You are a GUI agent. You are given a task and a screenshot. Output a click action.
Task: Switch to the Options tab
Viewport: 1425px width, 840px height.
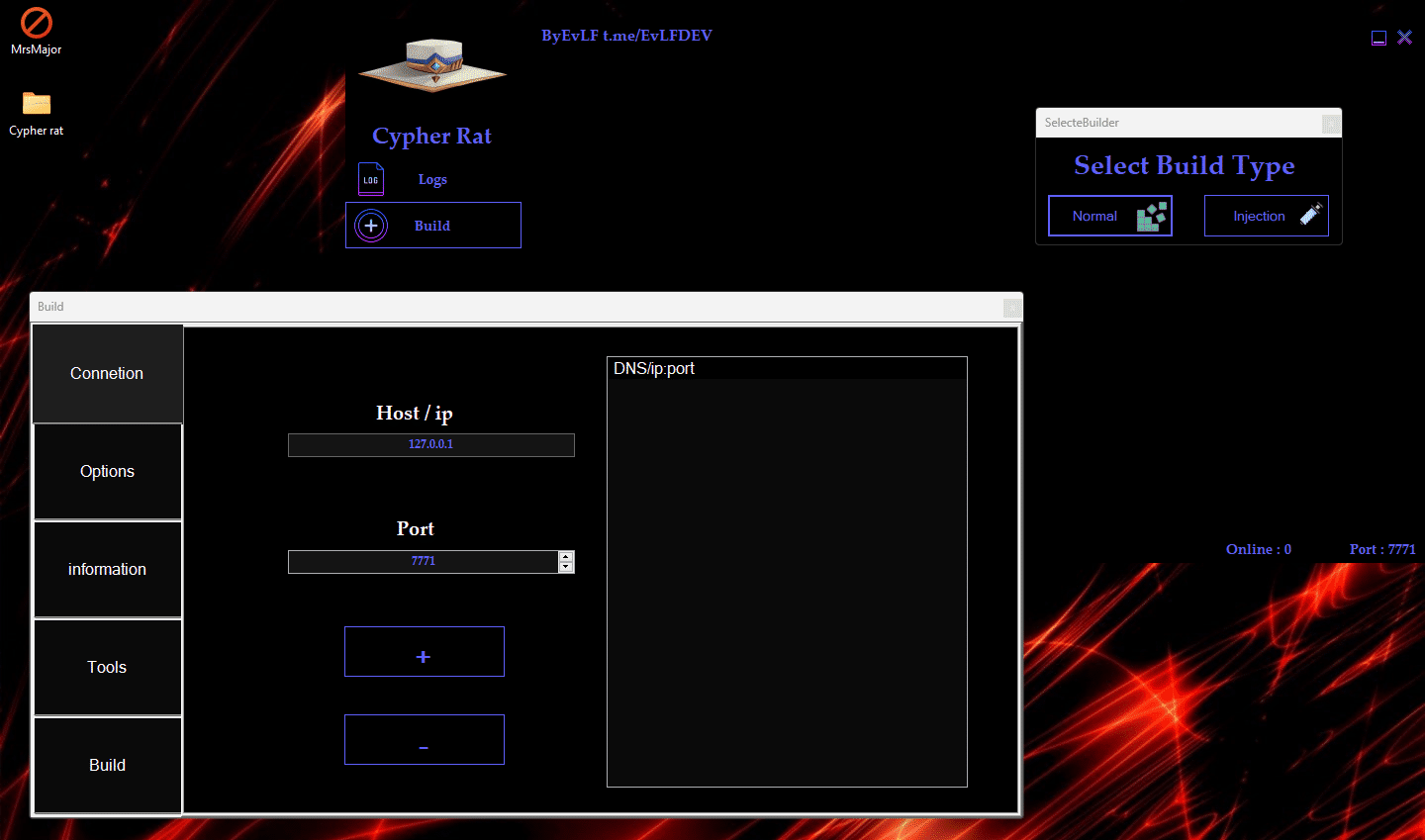[108, 472]
